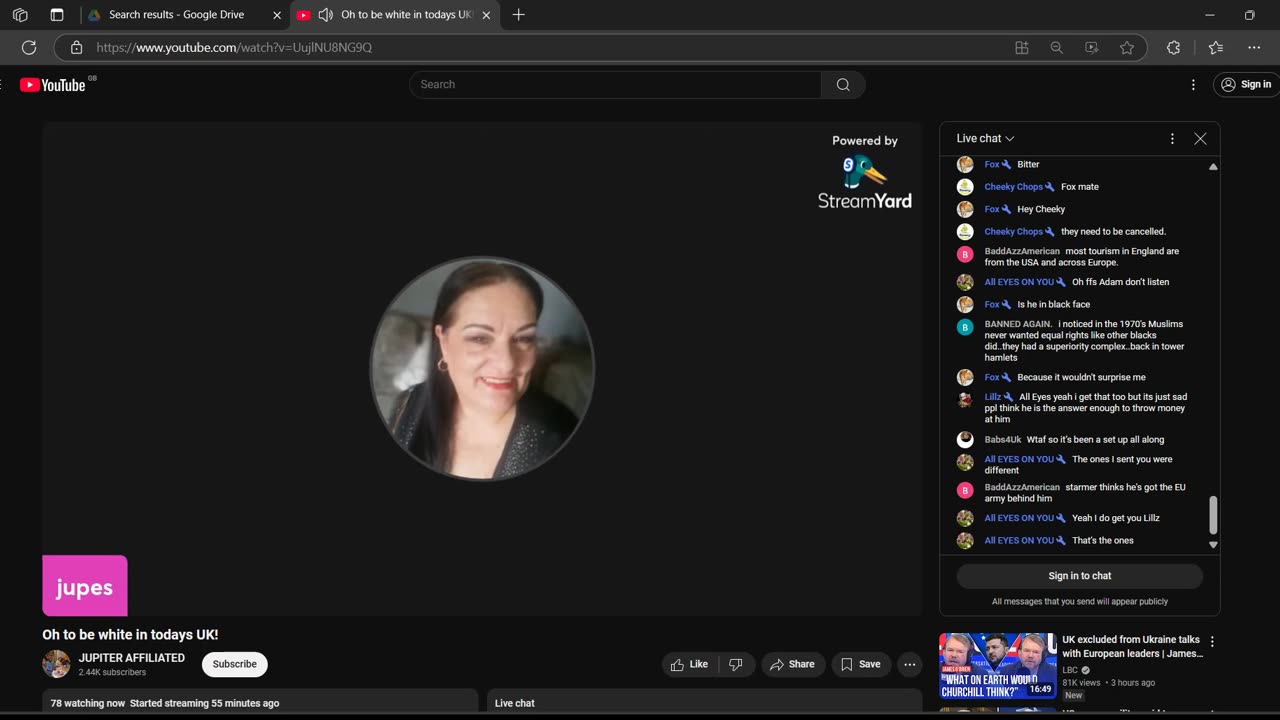This screenshot has width=1280, height=720.
Task: Open browser Settings and more menu
Action: [x=1254, y=47]
